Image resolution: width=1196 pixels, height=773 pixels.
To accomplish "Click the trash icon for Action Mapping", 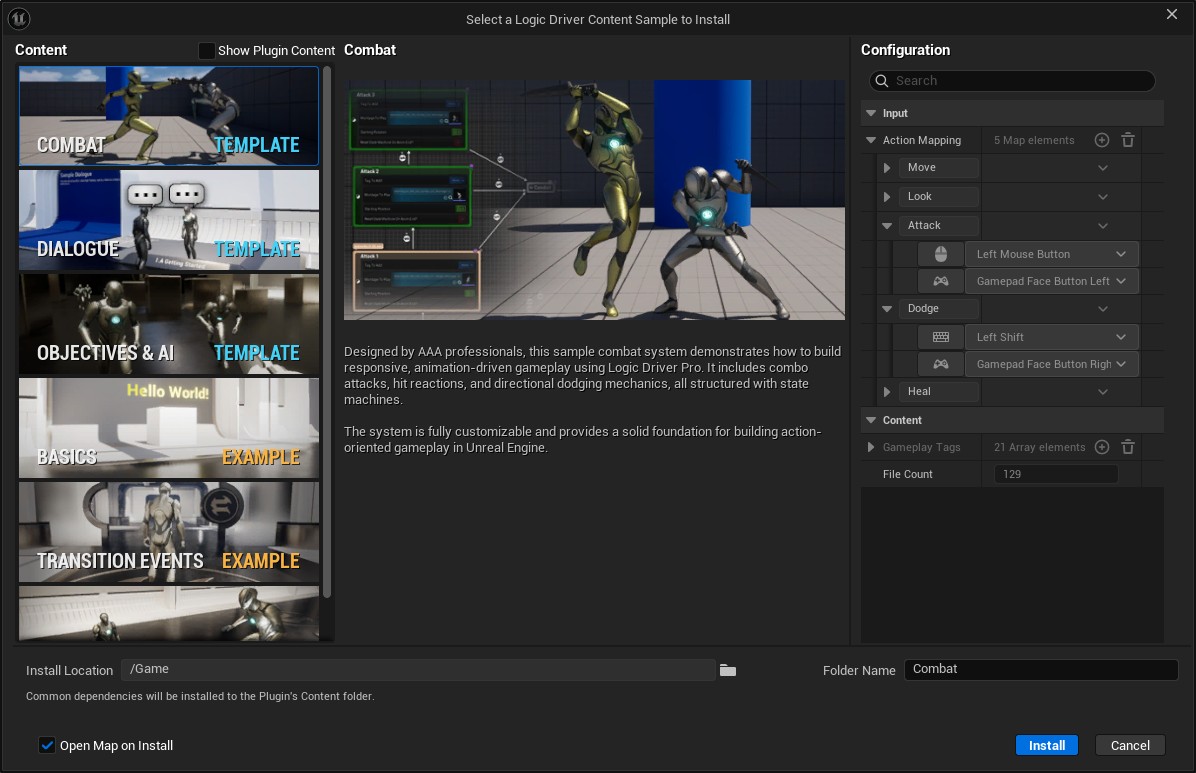I will click(1127, 140).
